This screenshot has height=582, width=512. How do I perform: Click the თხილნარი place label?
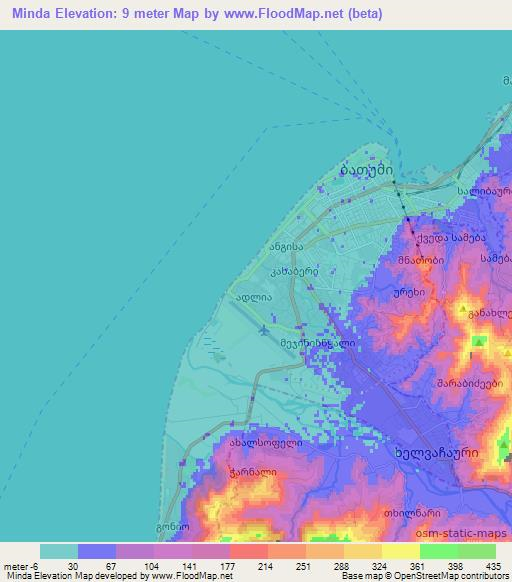(x=412, y=513)
